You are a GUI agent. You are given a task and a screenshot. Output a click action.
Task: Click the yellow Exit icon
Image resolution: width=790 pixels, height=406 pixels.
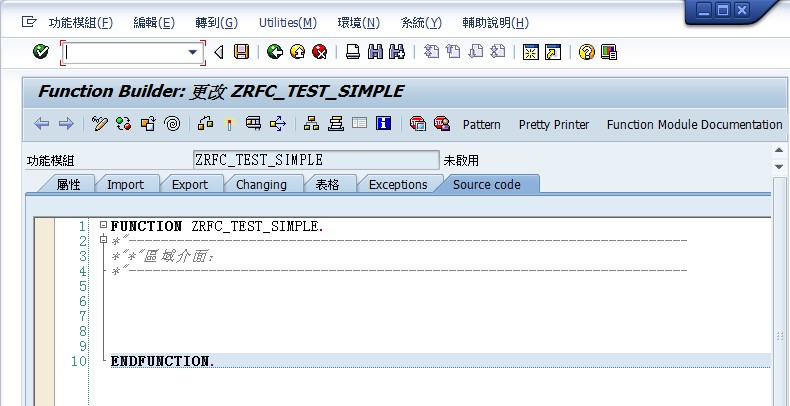click(298, 52)
